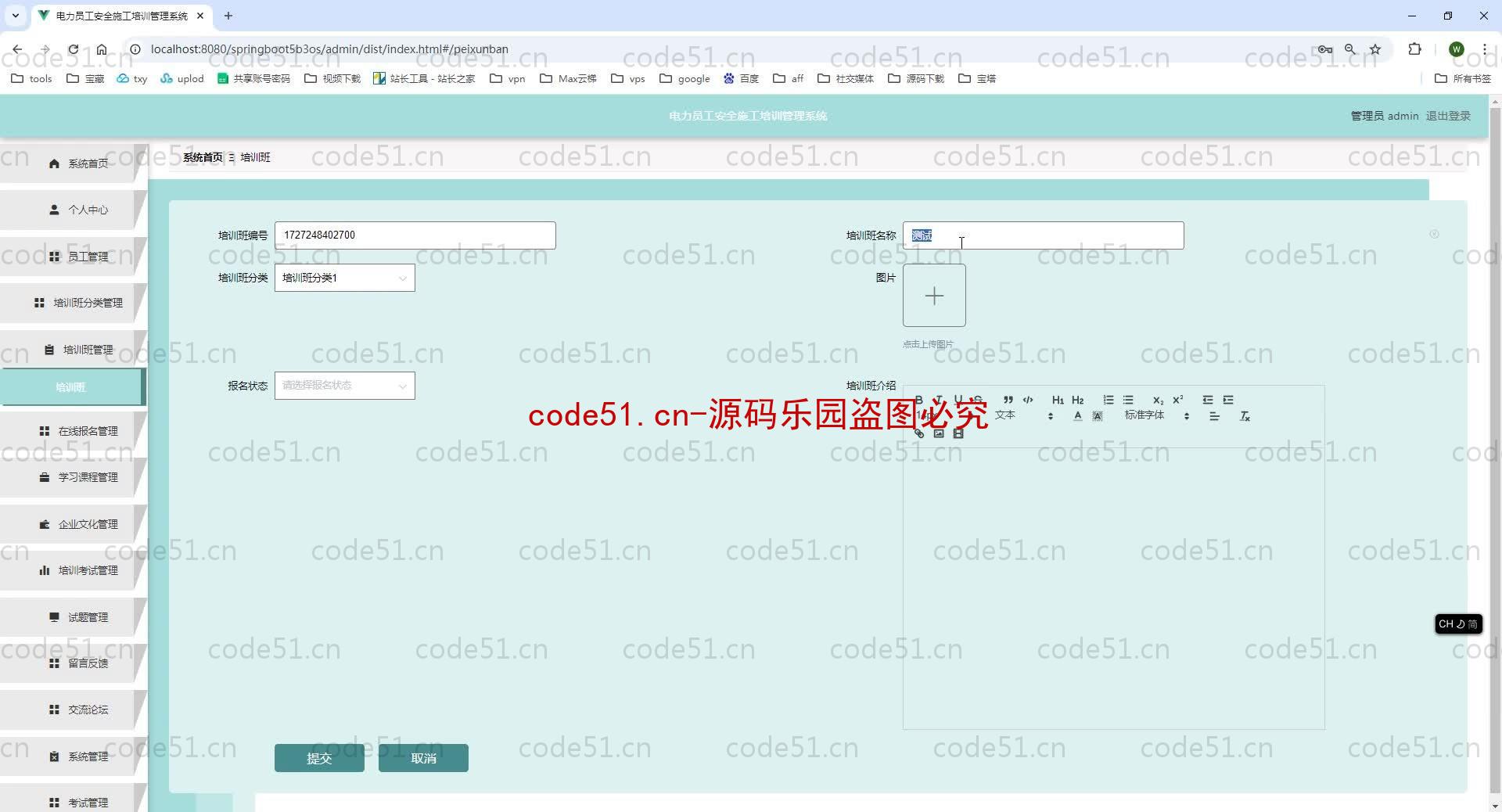Insert a code block in the editor
1502x812 pixels.
tap(1028, 400)
